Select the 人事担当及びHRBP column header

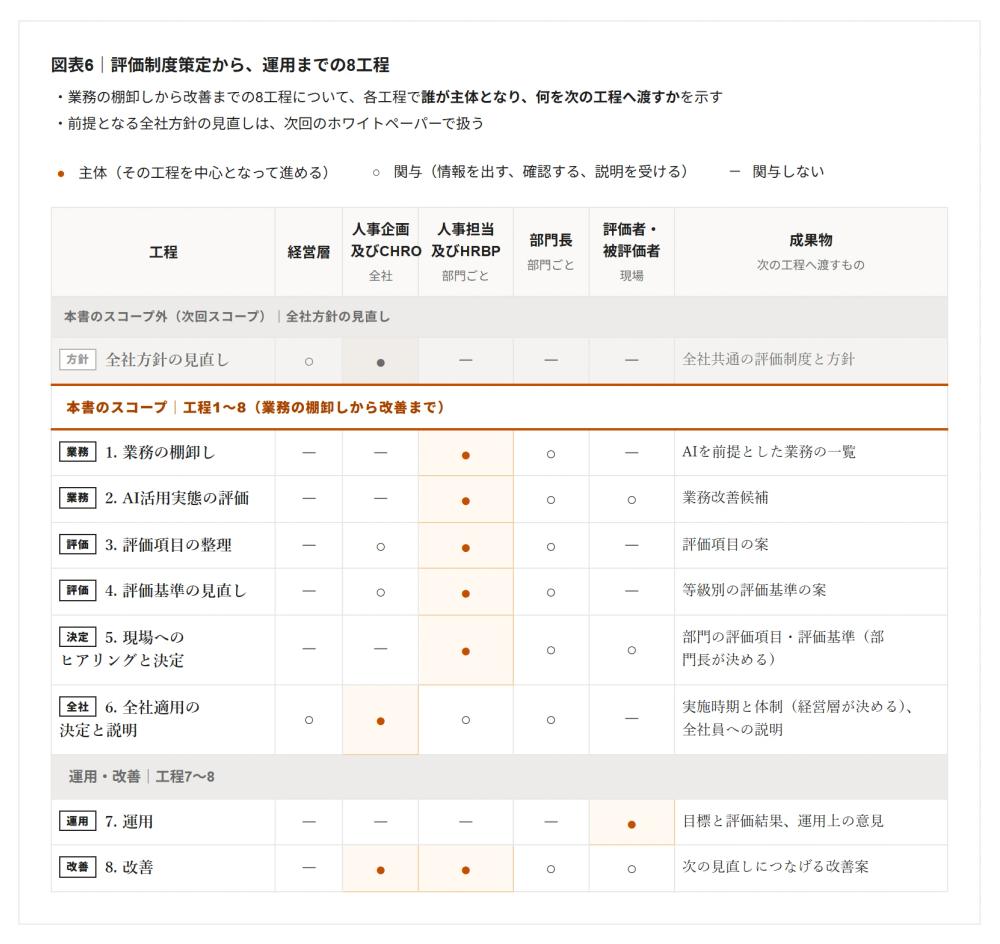[x=466, y=252]
